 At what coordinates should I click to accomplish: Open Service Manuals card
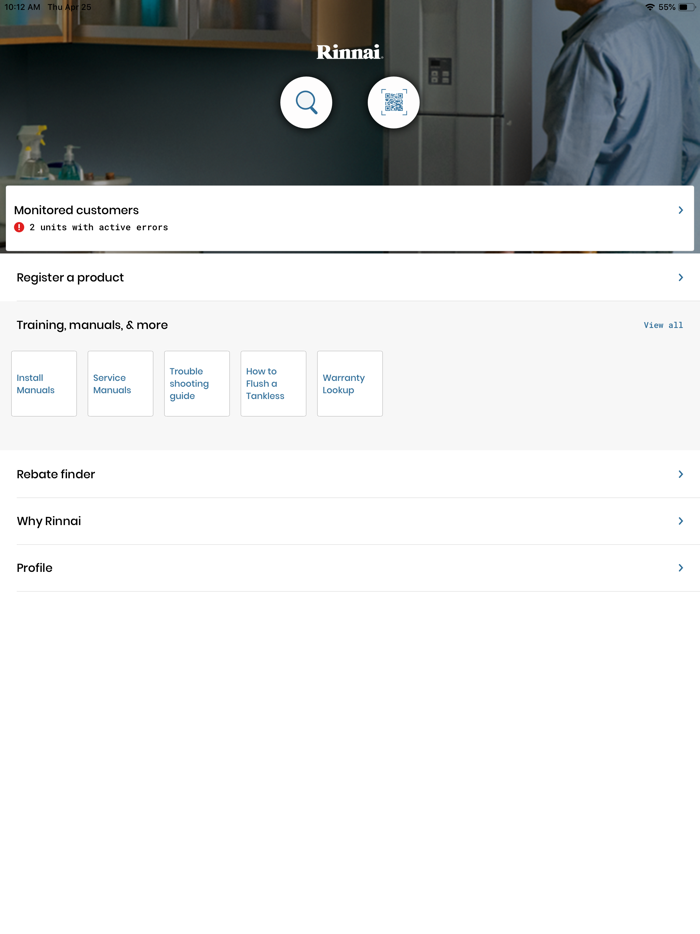pyautogui.click(x=120, y=384)
